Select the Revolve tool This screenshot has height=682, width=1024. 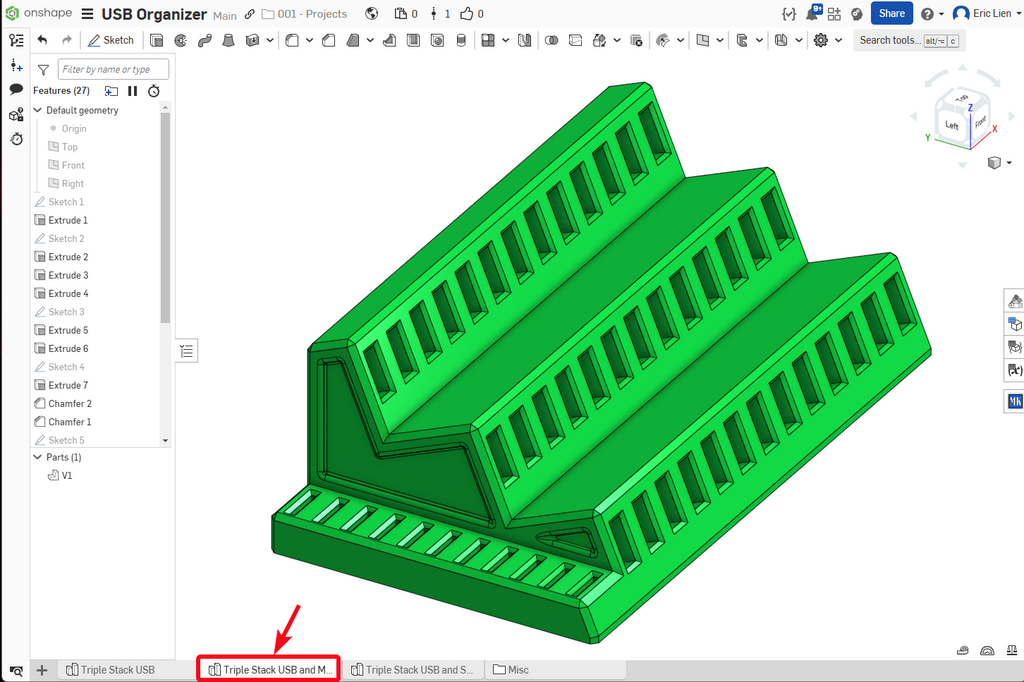pyautogui.click(x=181, y=41)
